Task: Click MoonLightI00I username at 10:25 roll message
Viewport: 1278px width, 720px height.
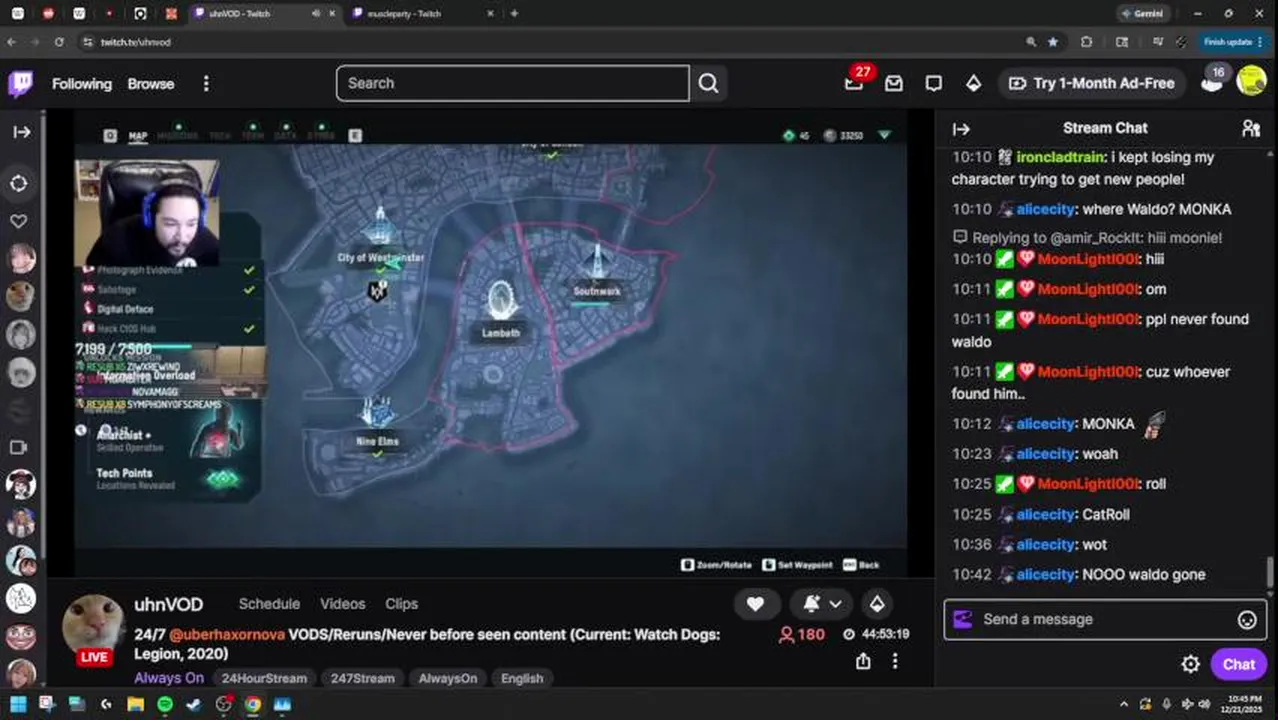Action: pos(1088,484)
